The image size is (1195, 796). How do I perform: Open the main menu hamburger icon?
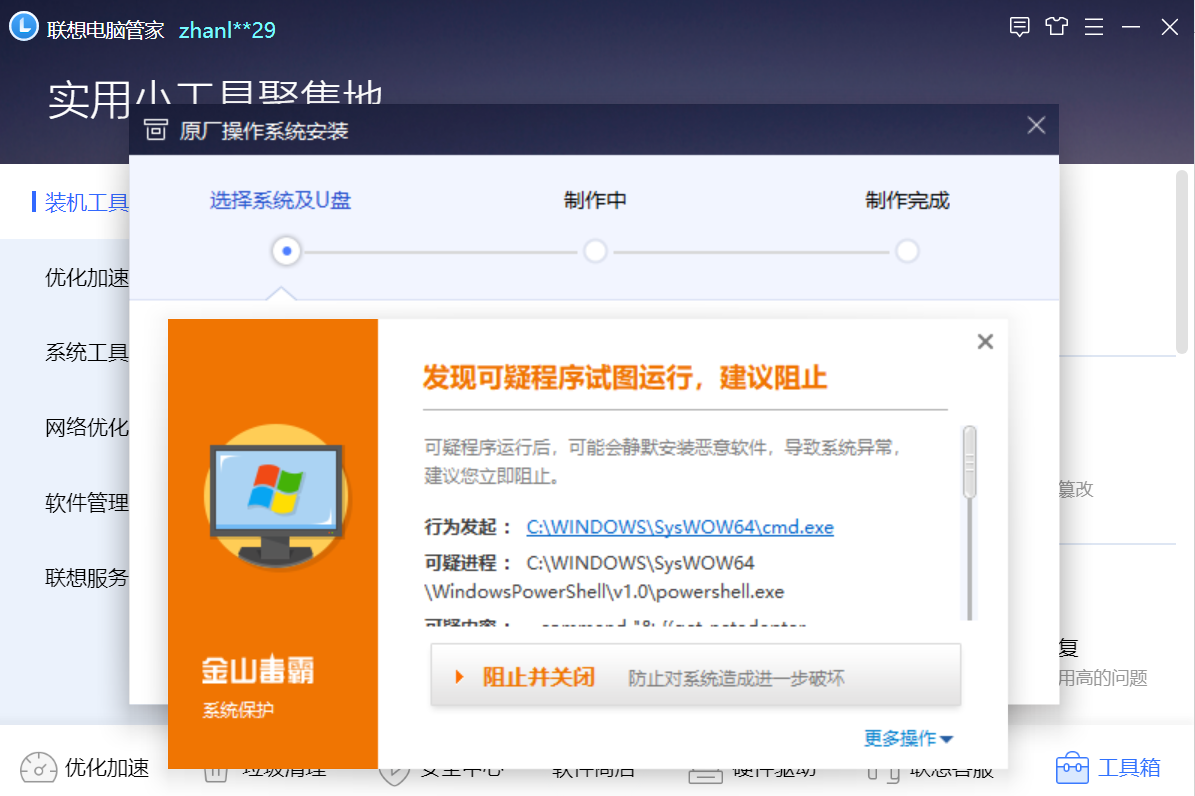[1094, 27]
